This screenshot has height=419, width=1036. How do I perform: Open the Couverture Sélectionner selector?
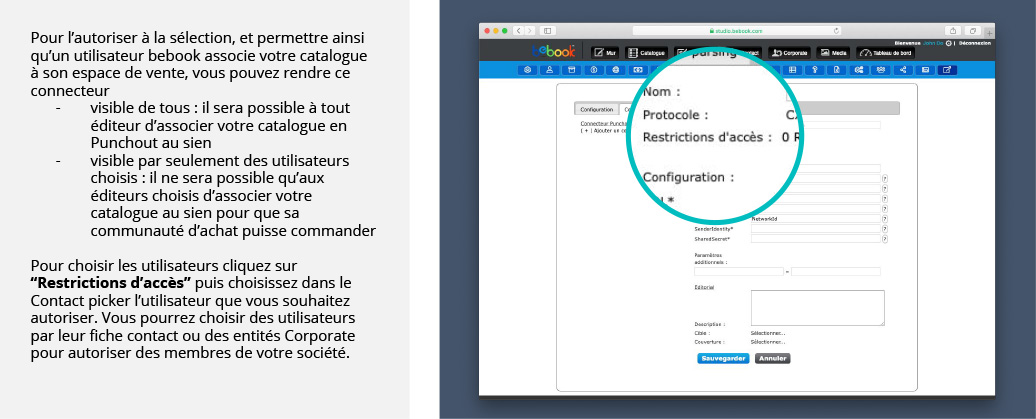coord(768,342)
